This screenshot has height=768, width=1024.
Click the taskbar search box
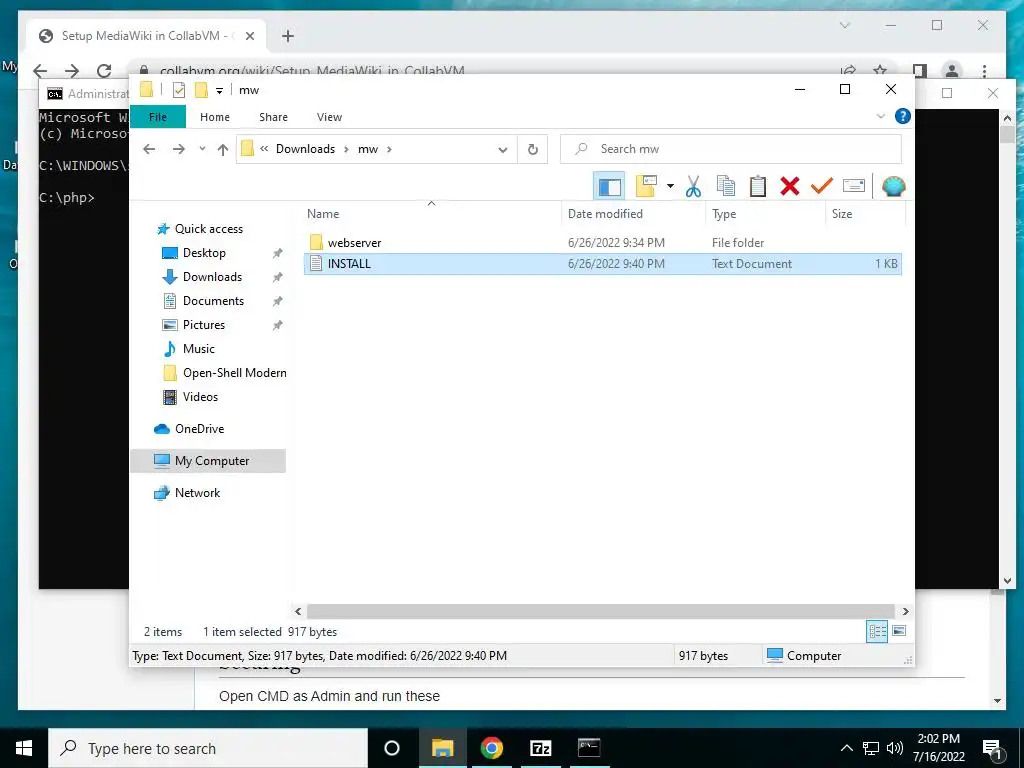[x=208, y=748]
